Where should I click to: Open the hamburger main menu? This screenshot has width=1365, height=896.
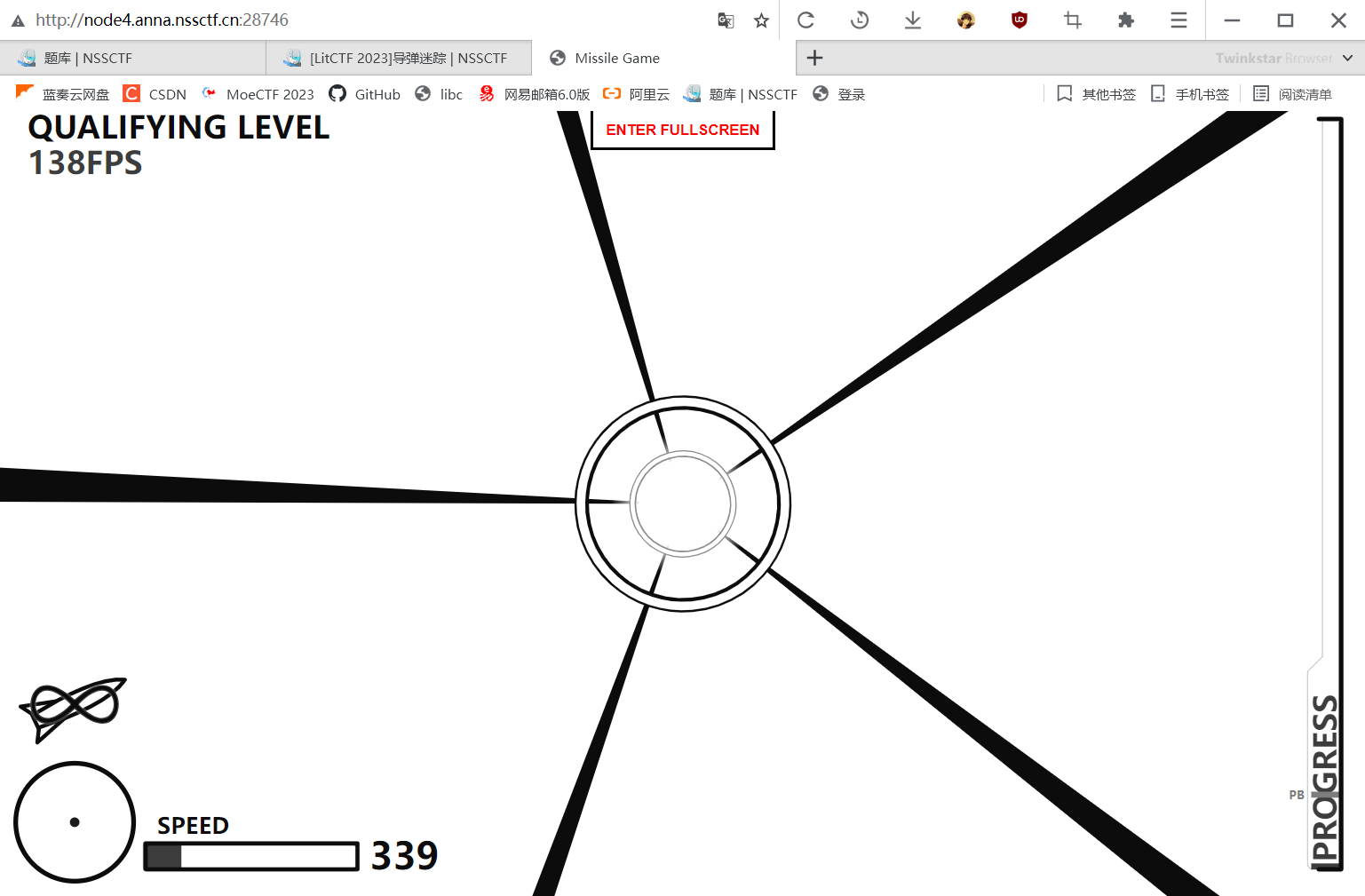[x=1179, y=20]
